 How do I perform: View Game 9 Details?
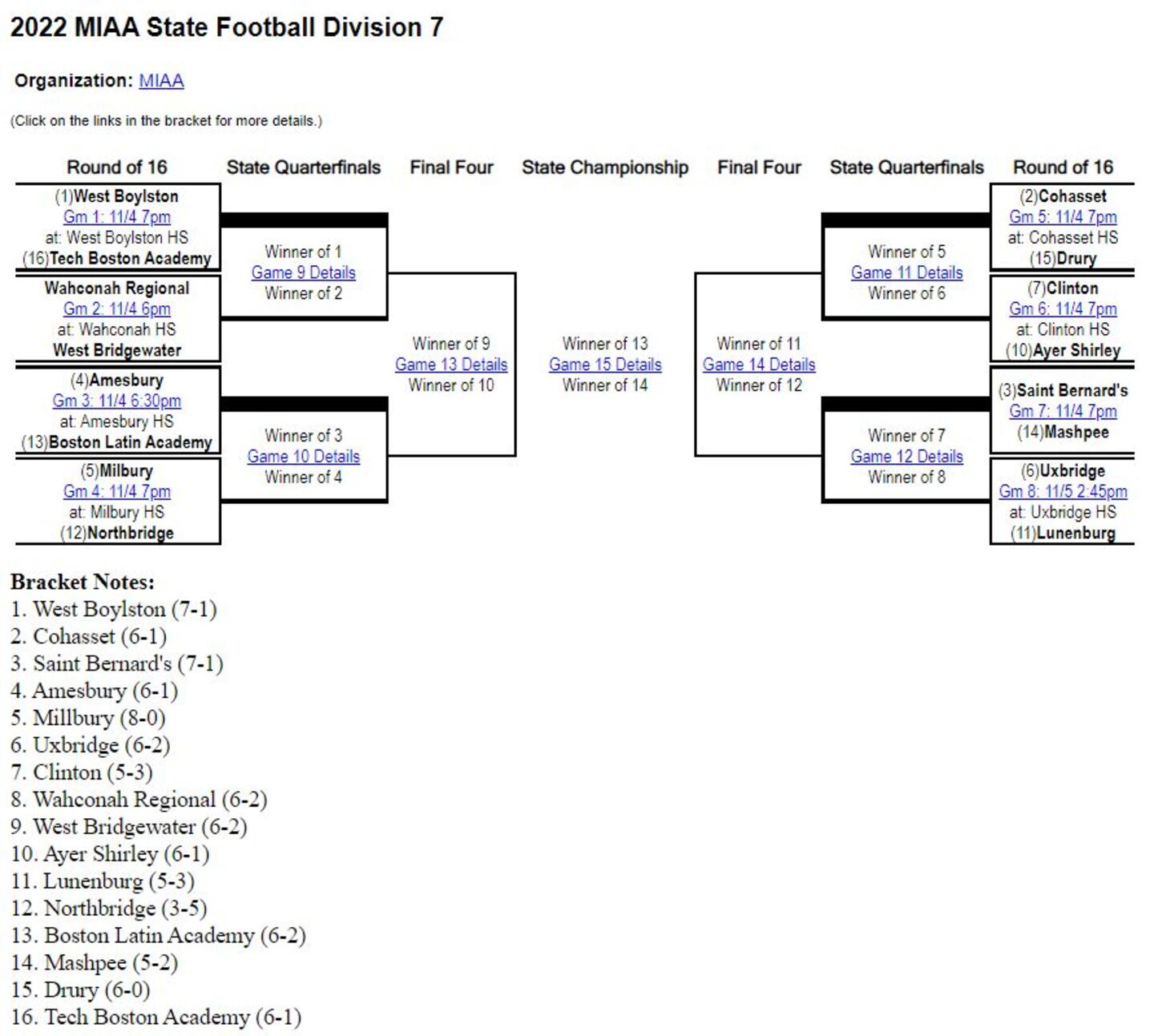click(x=303, y=273)
